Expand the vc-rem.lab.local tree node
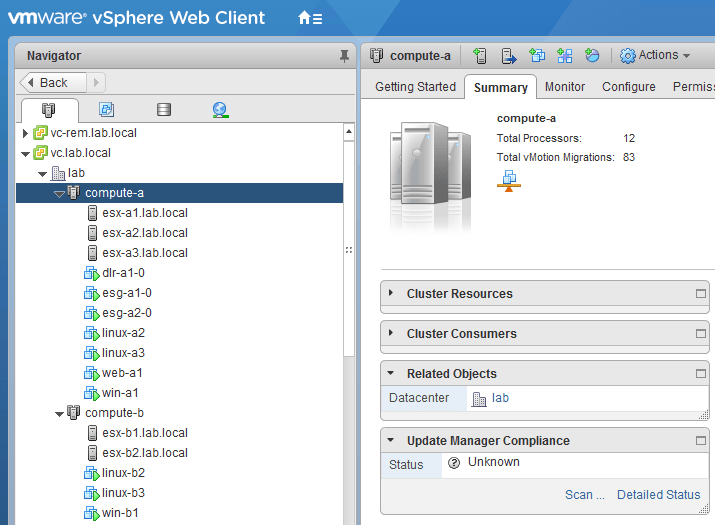This screenshot has height=525, width=715. point(25,133)
